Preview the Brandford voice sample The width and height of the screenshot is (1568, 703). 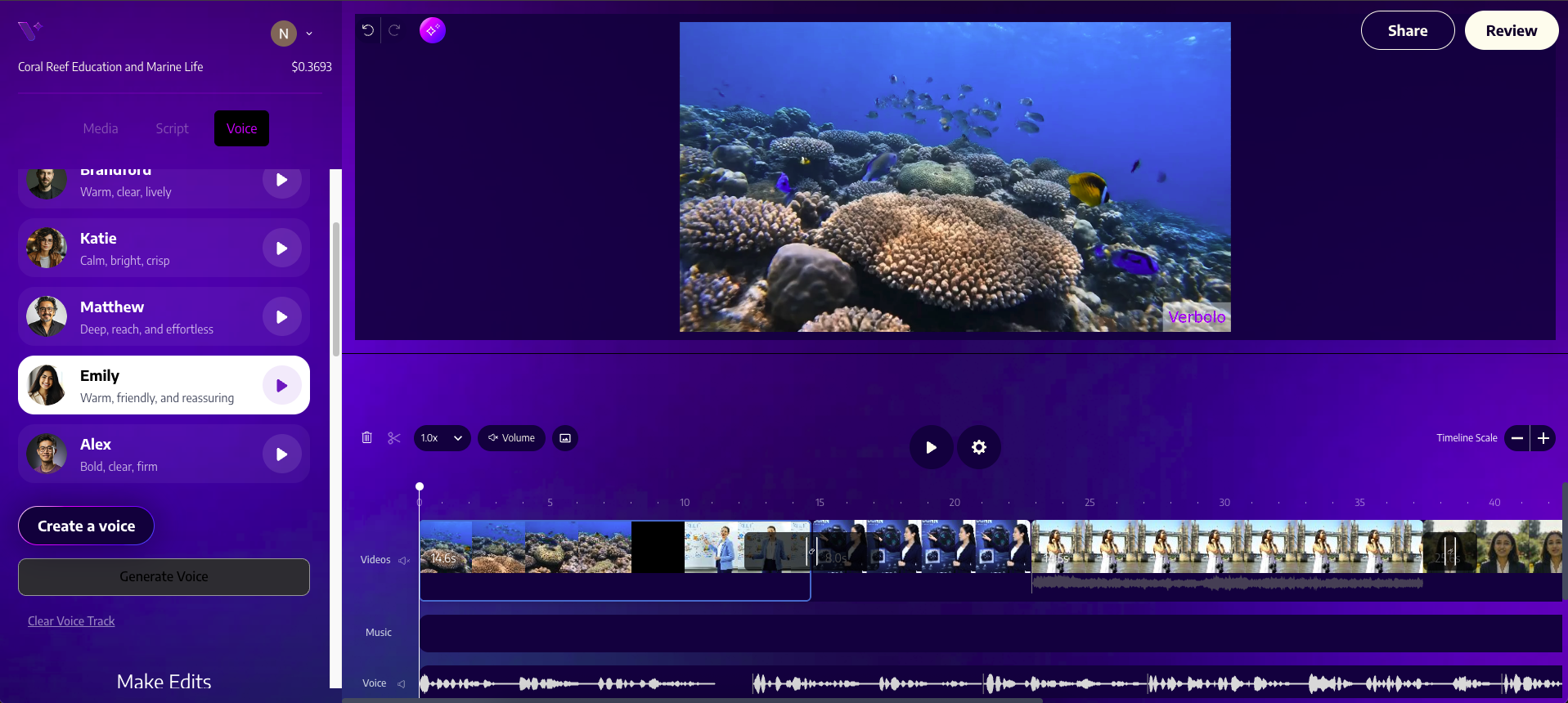pos(281,180)
